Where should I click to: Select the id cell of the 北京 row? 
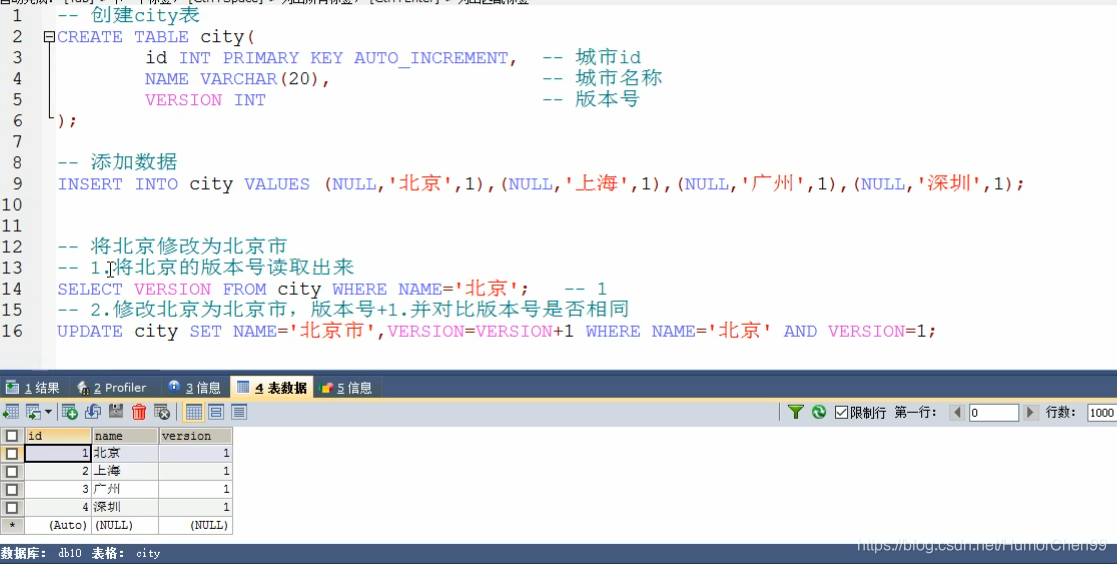(58, 453)
